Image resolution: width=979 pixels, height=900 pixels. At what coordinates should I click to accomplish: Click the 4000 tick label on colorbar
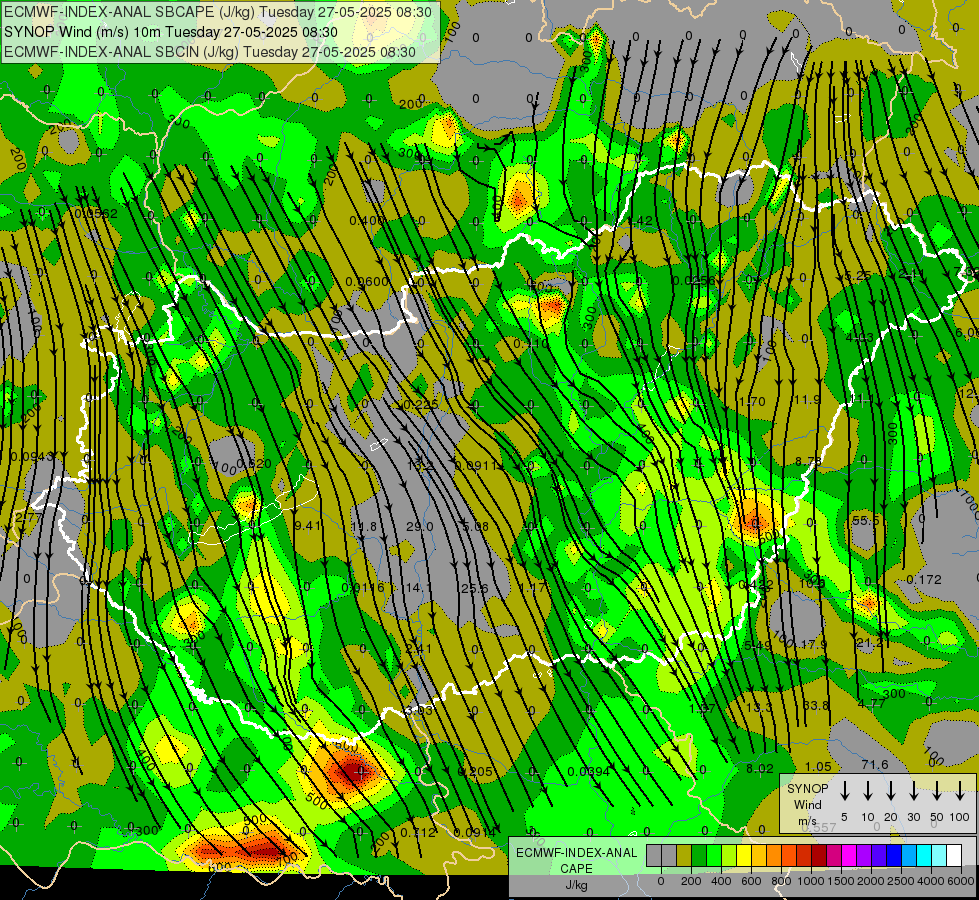[x=931, y=881]
